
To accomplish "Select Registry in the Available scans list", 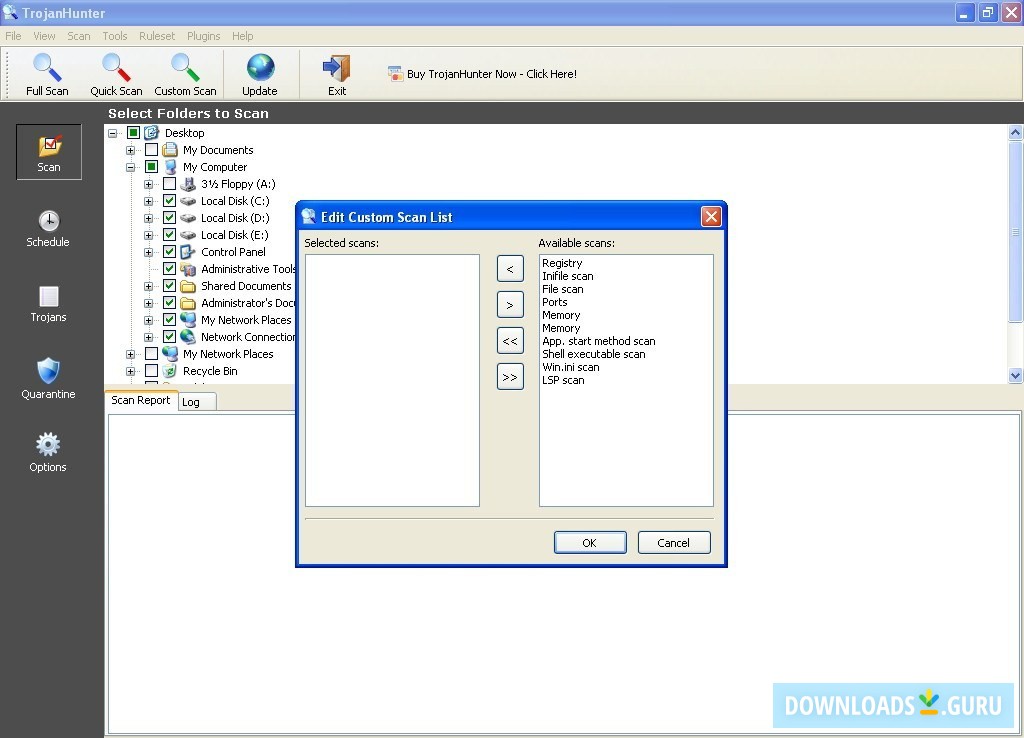I will point(562,263).
